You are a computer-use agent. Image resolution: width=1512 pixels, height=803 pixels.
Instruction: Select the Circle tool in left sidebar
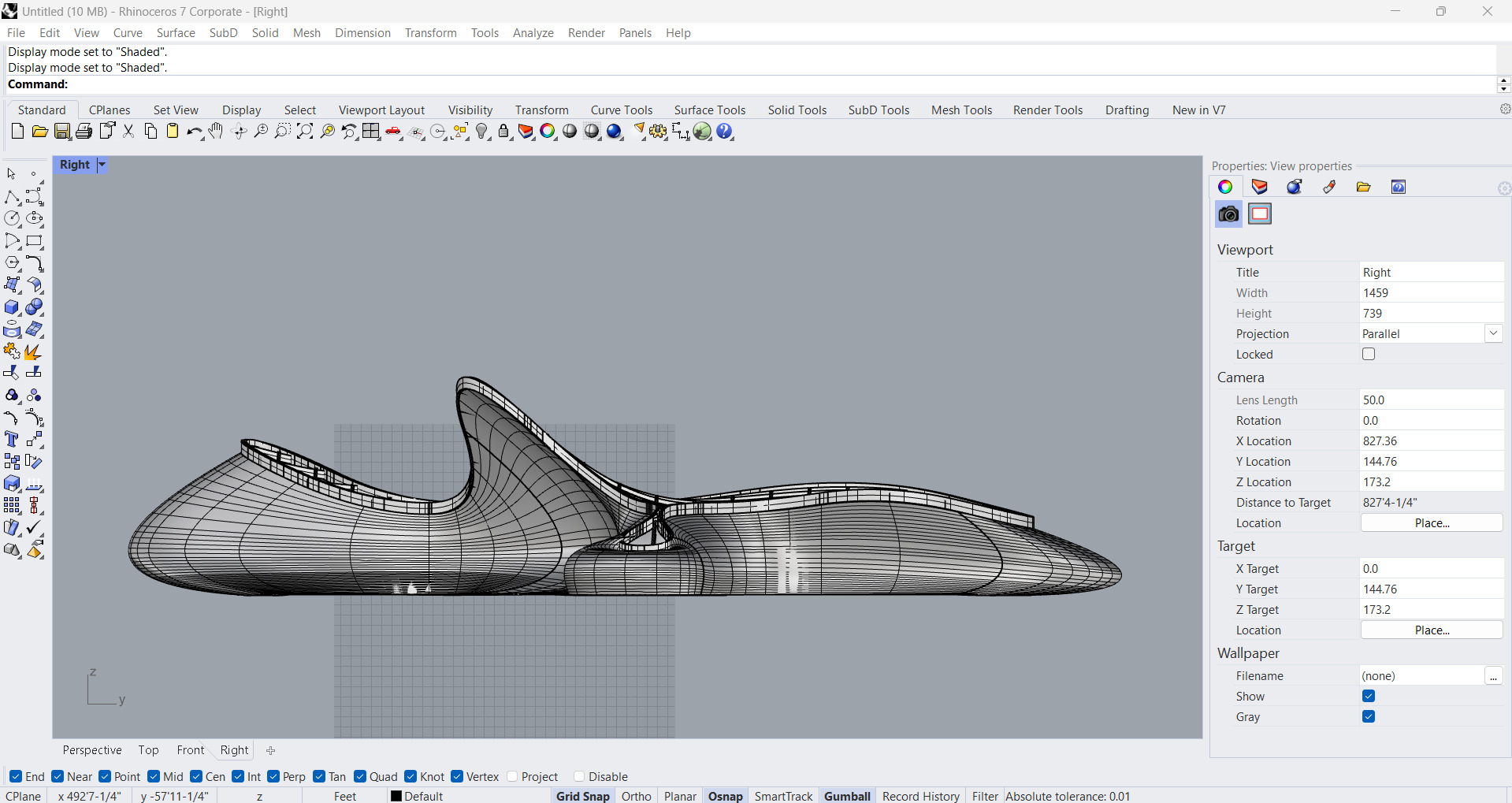point(12,219)
